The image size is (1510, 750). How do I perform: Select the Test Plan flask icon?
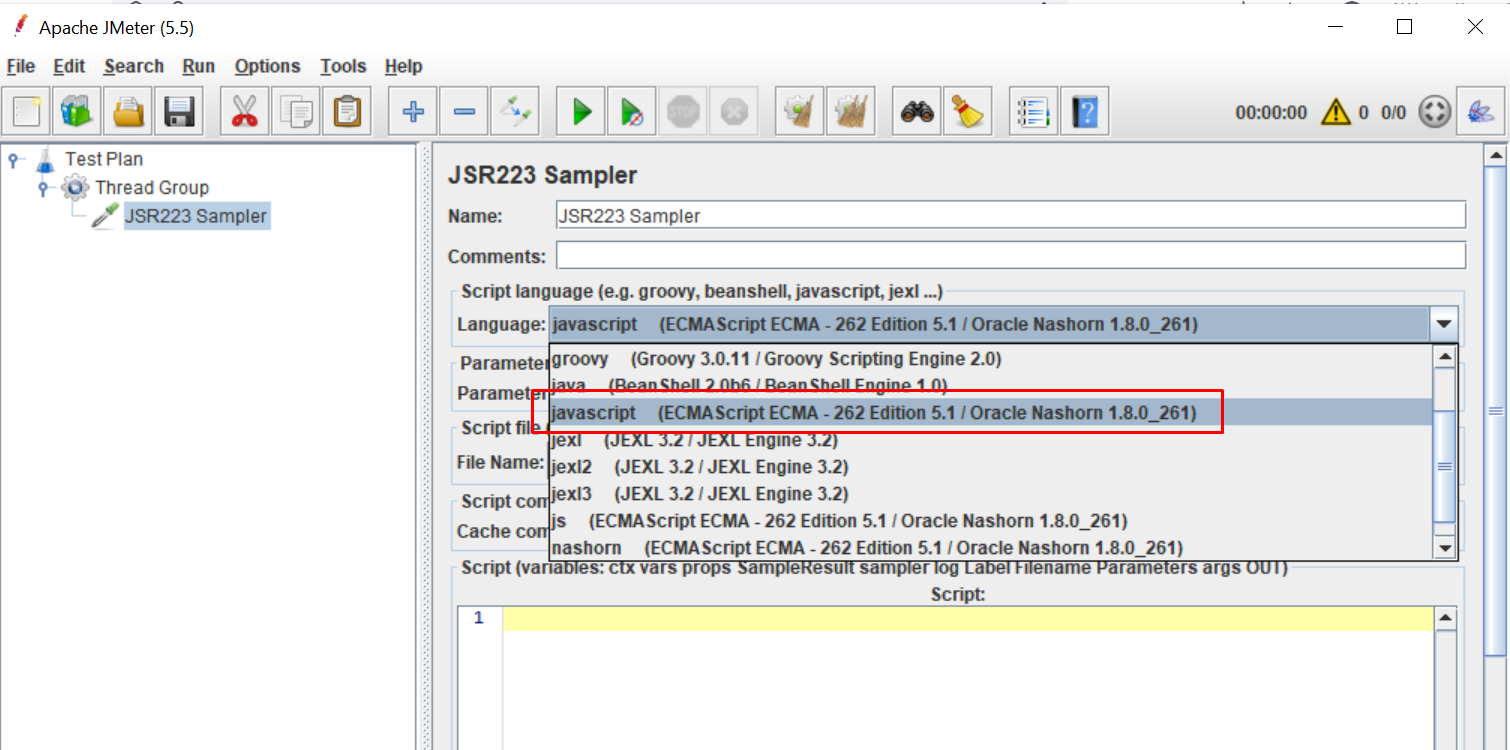pyautogui.click(x=45, y=159)
